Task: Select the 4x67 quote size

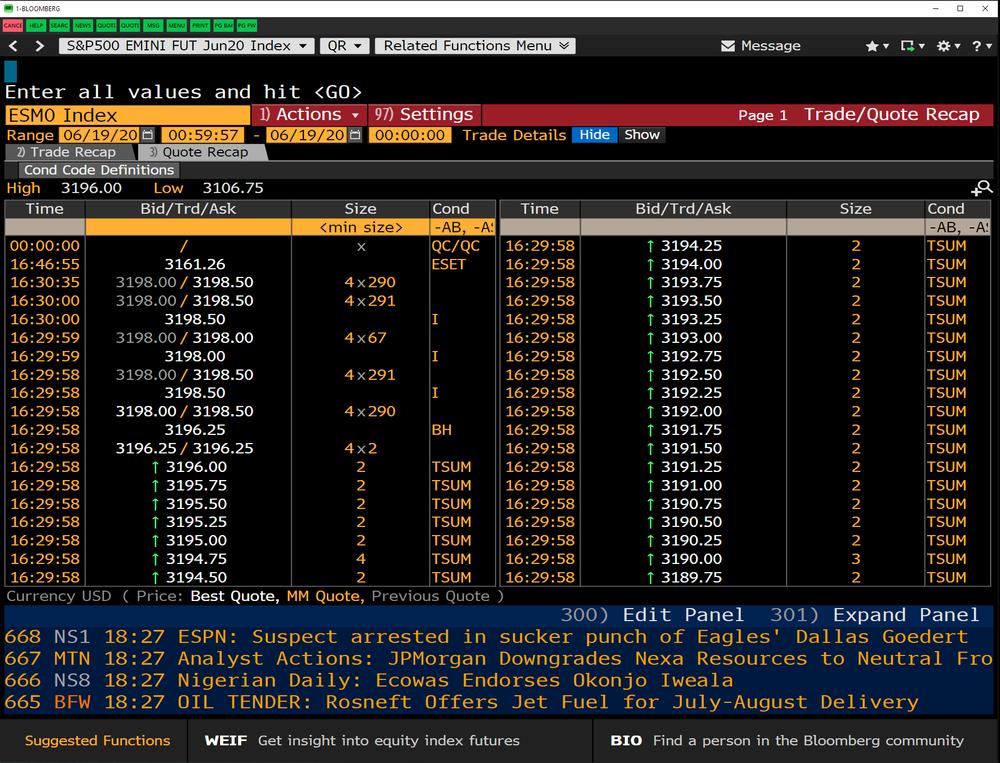Action: [x=365, y=337]
